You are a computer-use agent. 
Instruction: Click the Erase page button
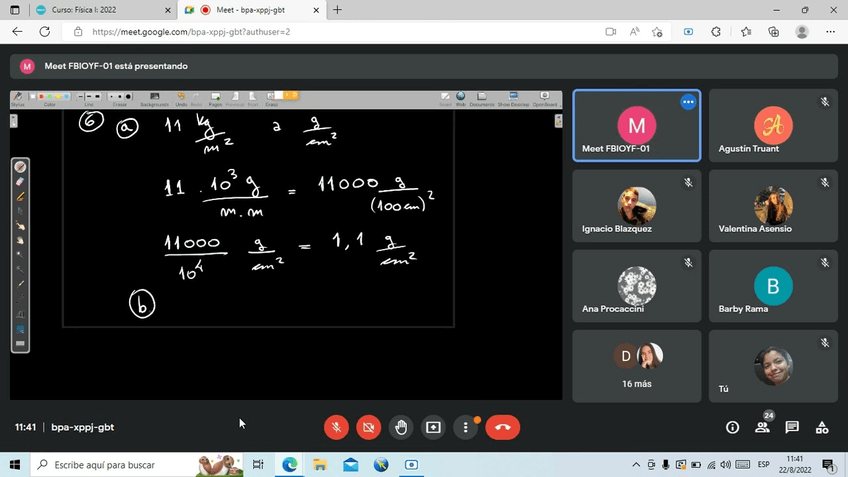point(271,99)
